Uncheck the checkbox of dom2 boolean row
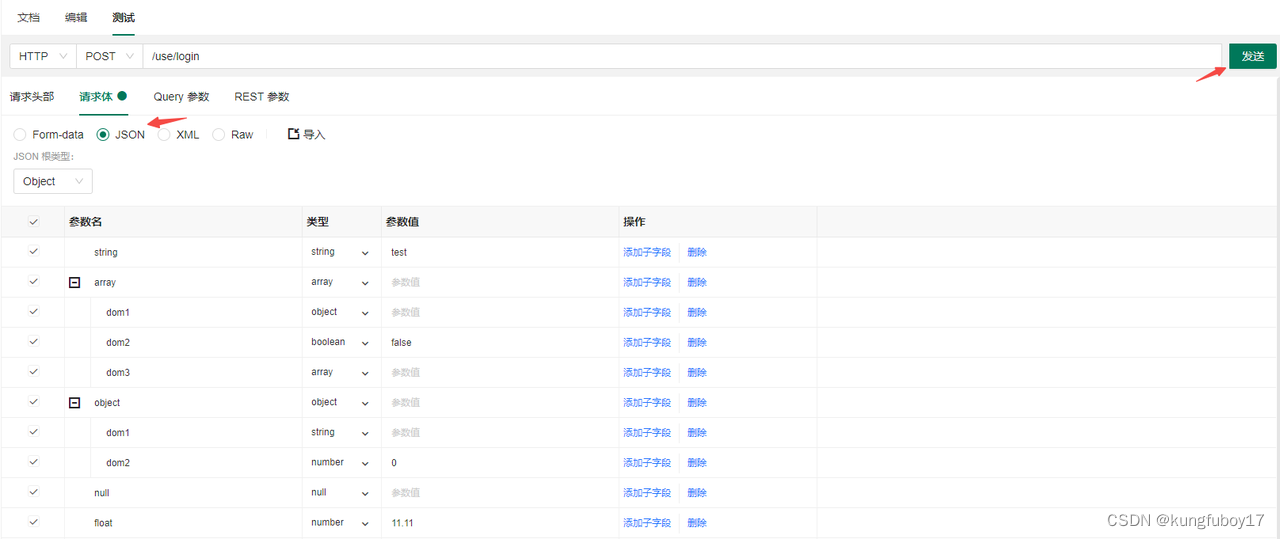1280x539 pixels. [34, 342]
